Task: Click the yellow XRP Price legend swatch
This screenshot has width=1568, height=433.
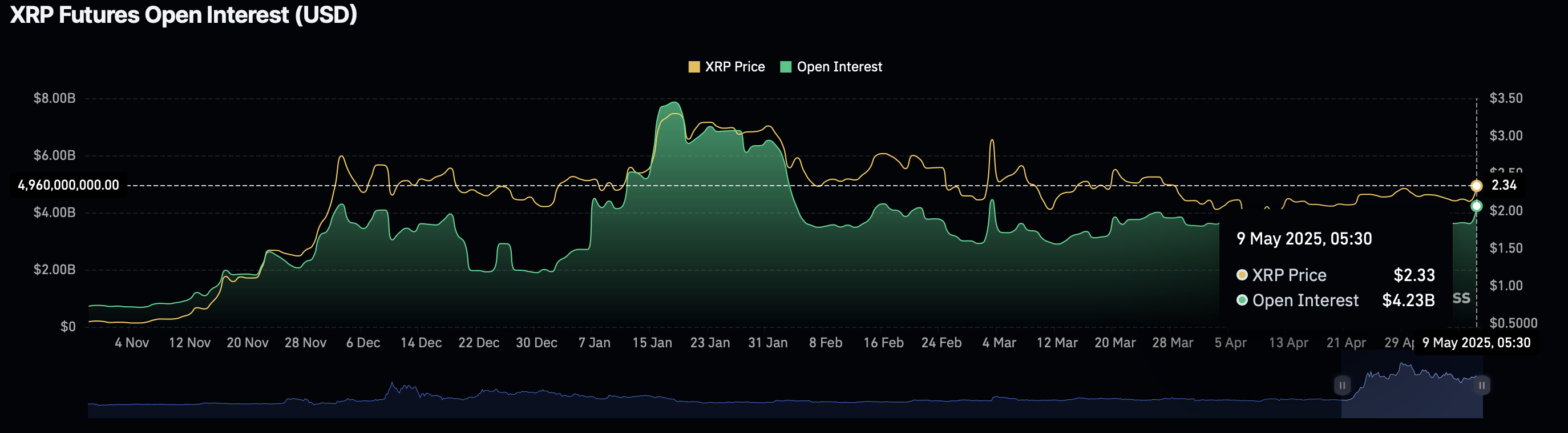Action: coord(694,67)
